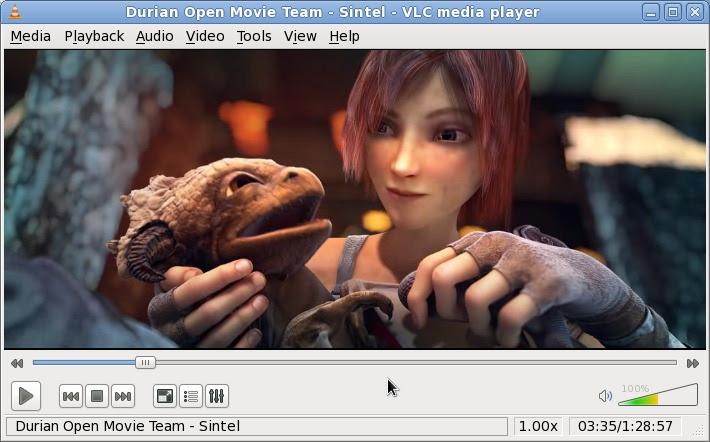Viewport: 710px width, 442px height.
Task: Skip to the previous media item
Action: pyautogui.click(x=71, y=396)
